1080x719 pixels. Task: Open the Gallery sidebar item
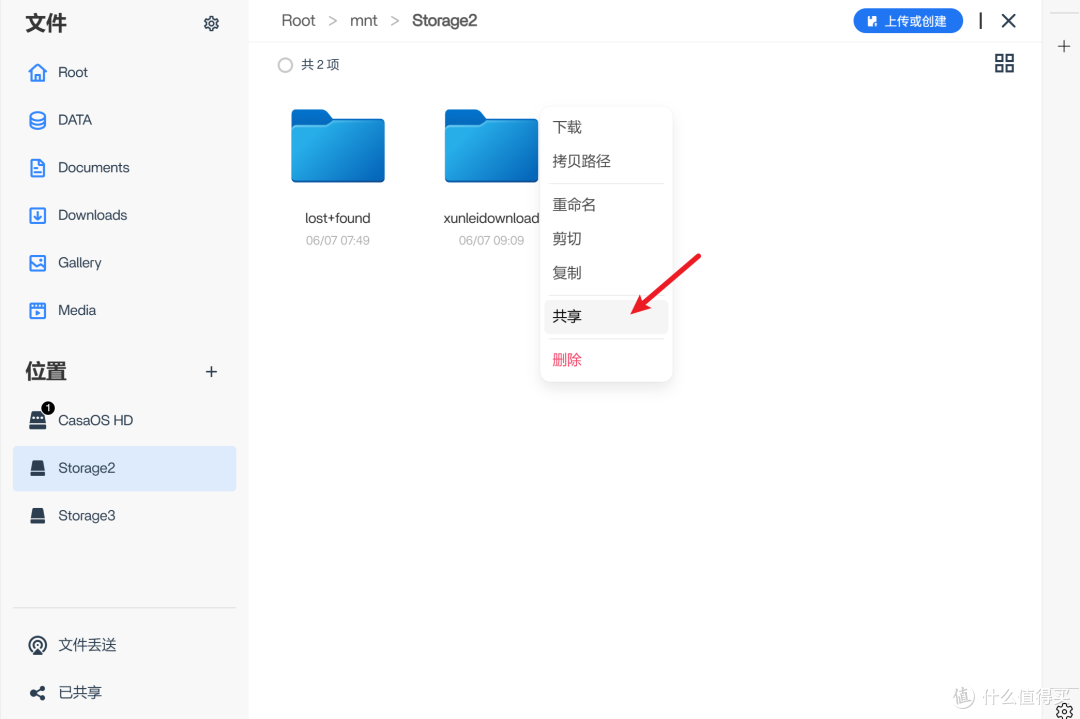(x=79, y=263)
